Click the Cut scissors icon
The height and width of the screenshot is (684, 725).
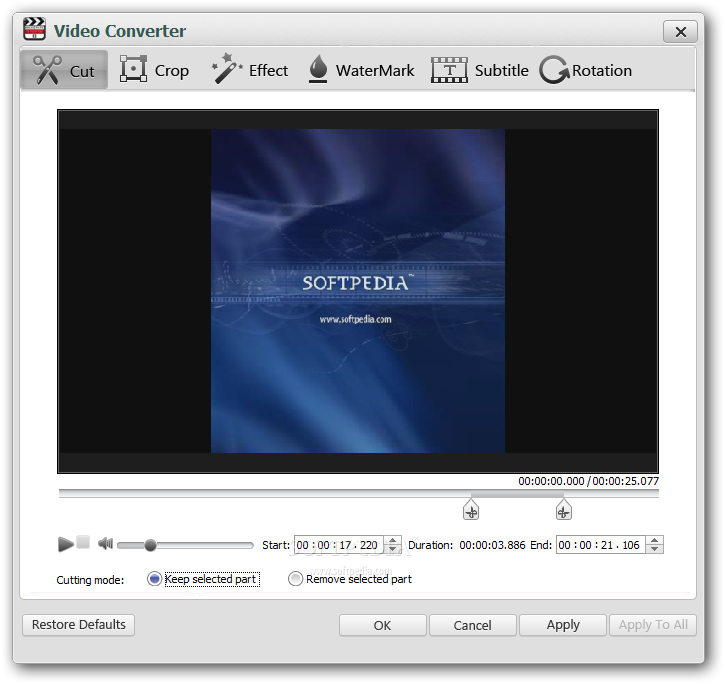point(48,70)
